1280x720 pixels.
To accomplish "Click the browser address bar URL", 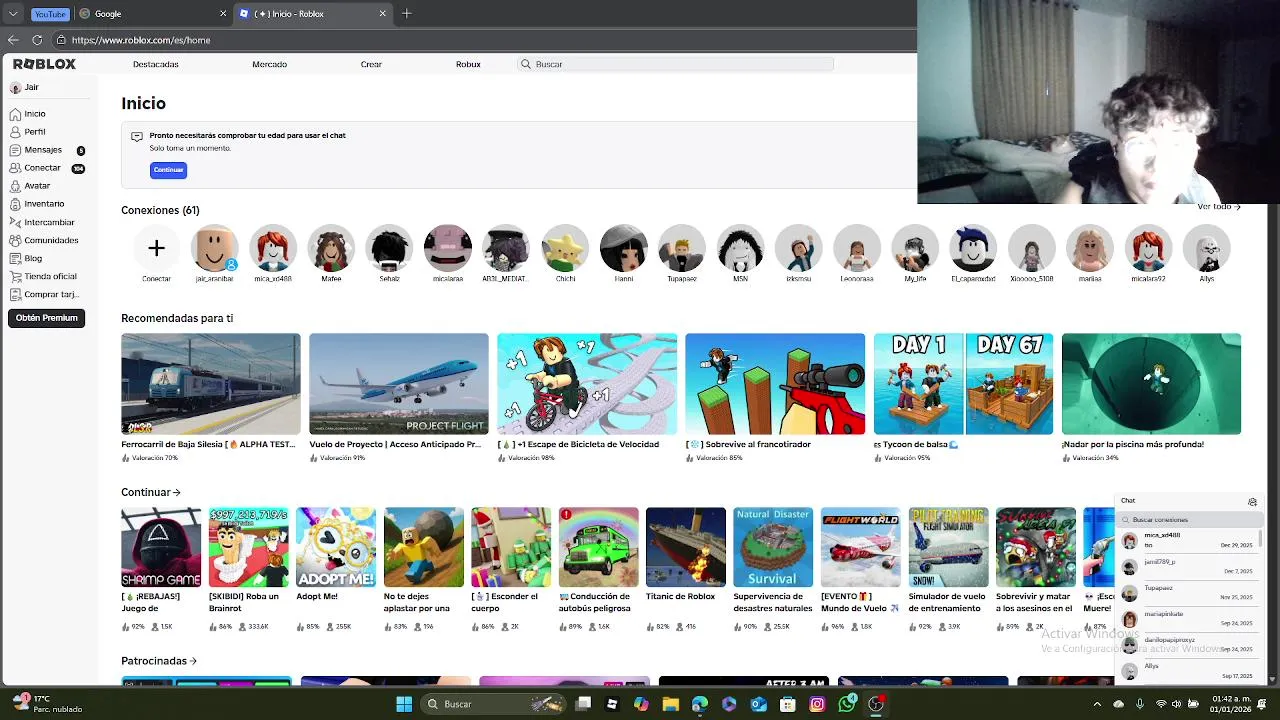I will [x=141, y=40].
